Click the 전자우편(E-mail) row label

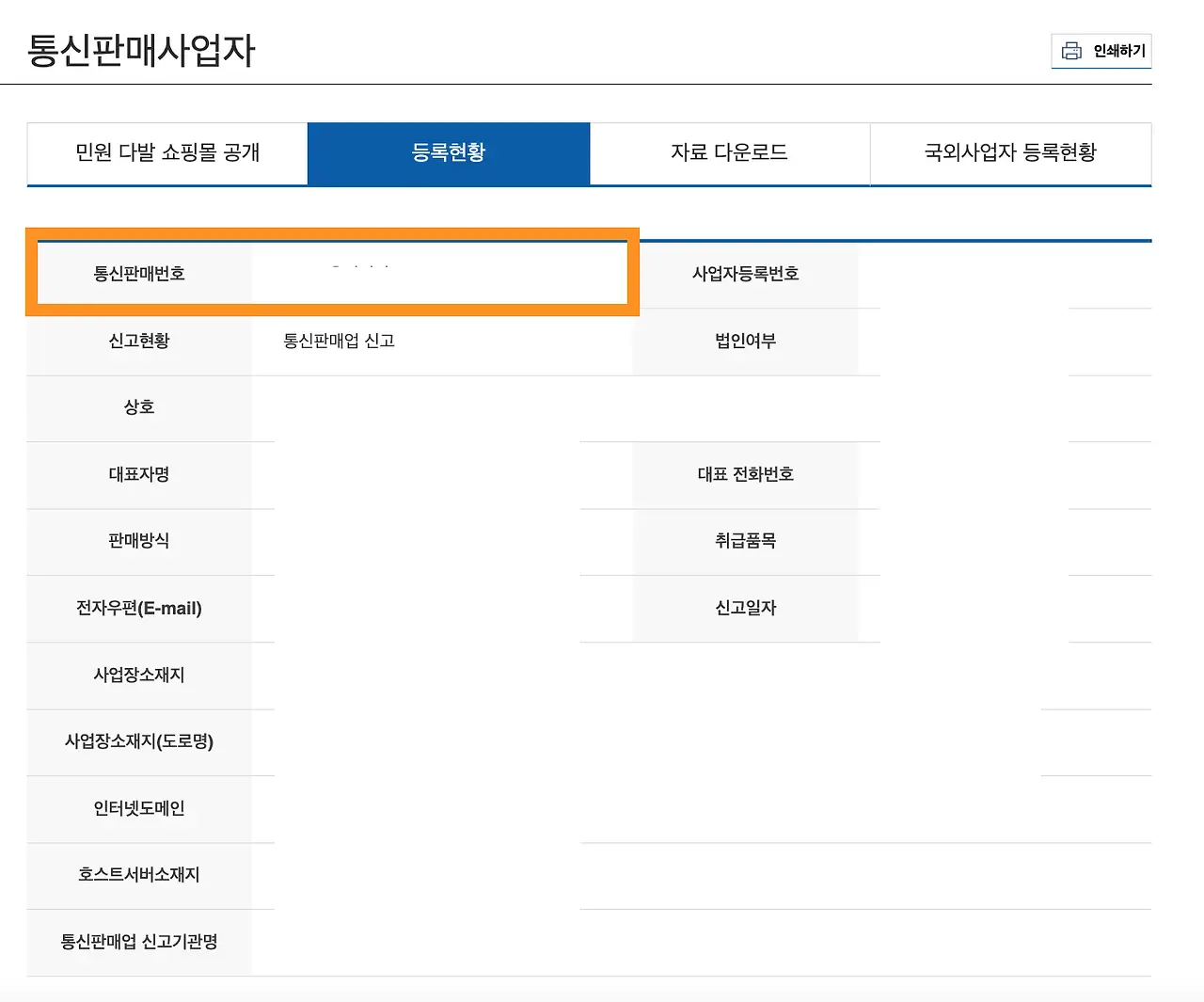(x=139, y=609)
